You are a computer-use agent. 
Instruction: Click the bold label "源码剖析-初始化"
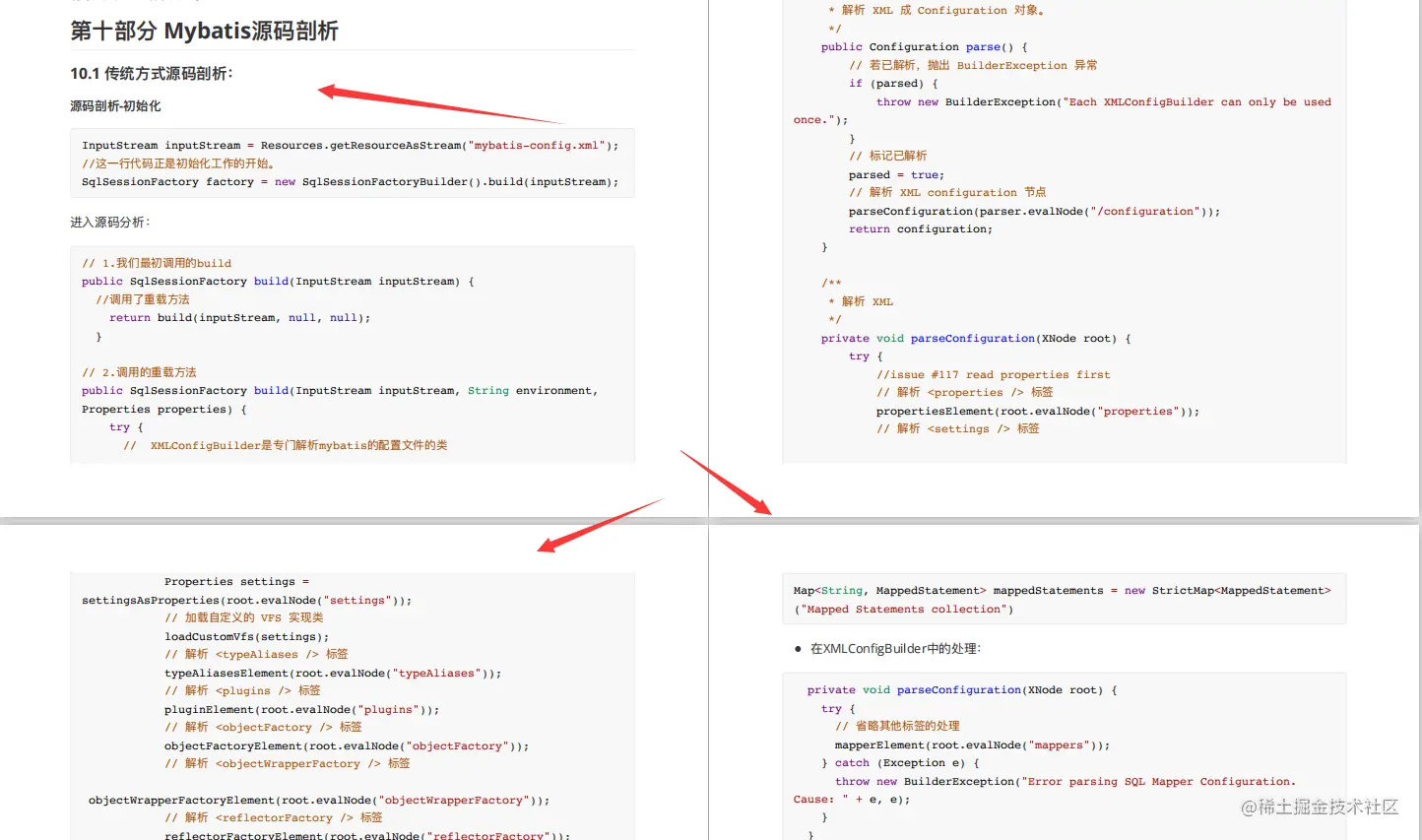[115, 106]
